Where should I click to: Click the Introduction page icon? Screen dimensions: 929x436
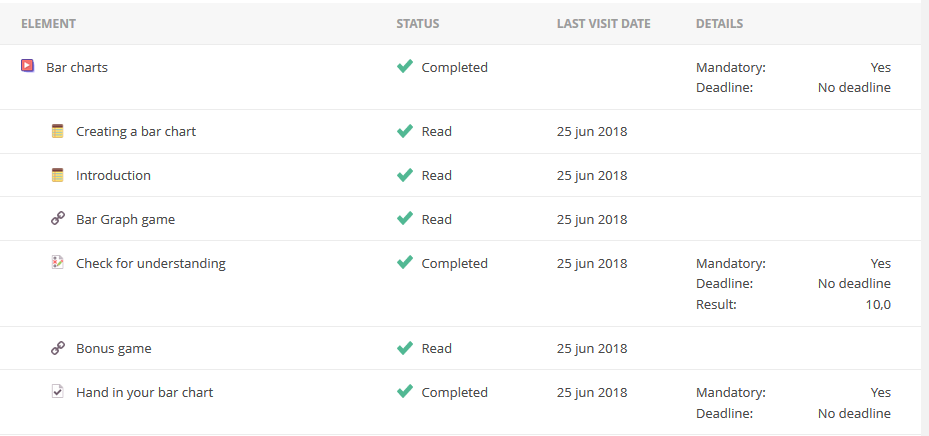point(58,175)
